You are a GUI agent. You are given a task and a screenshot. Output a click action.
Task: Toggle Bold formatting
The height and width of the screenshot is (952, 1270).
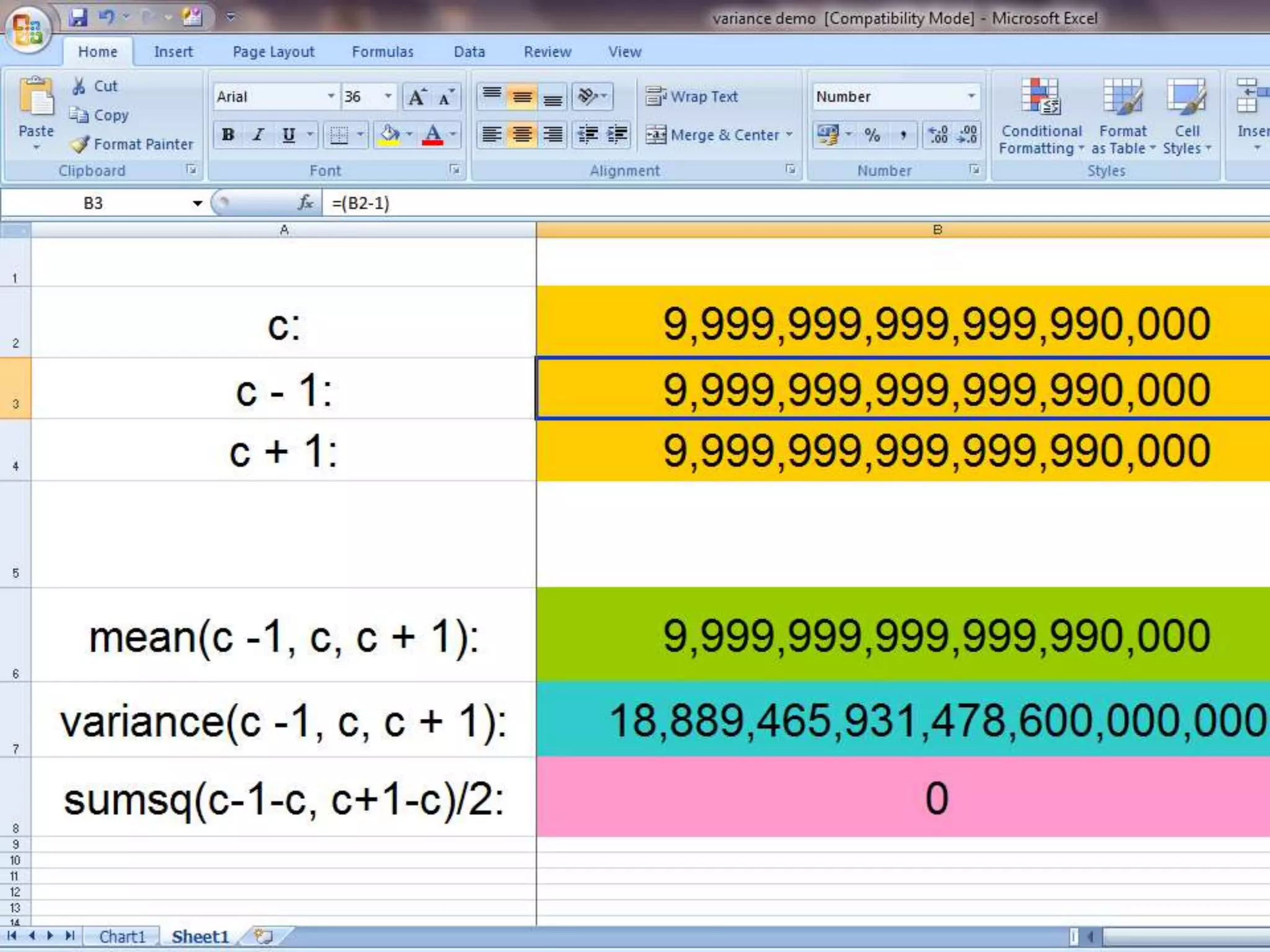pos(228,134)
